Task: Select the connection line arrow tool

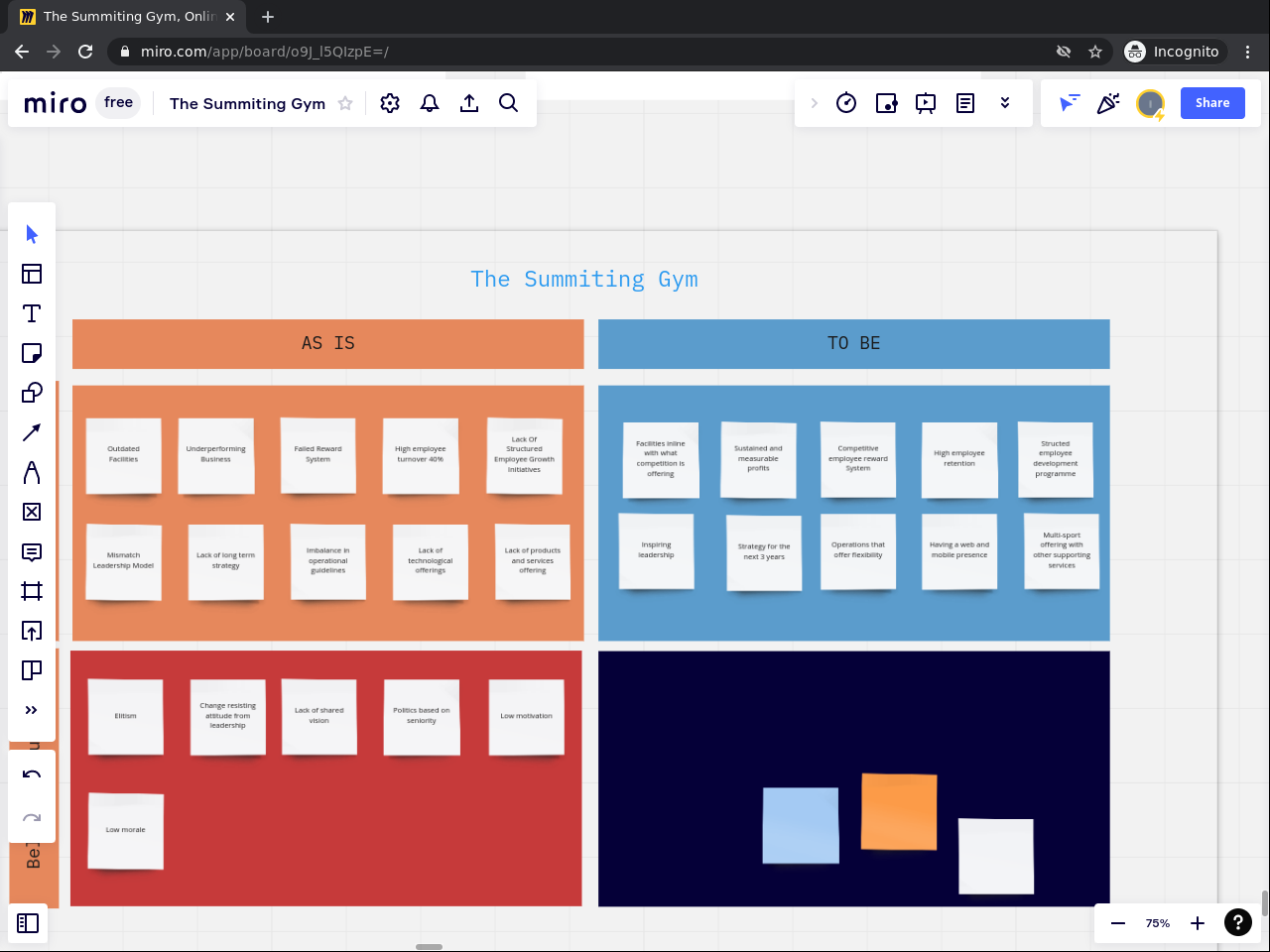Action: pyautogui.click(x=32, y=432)
